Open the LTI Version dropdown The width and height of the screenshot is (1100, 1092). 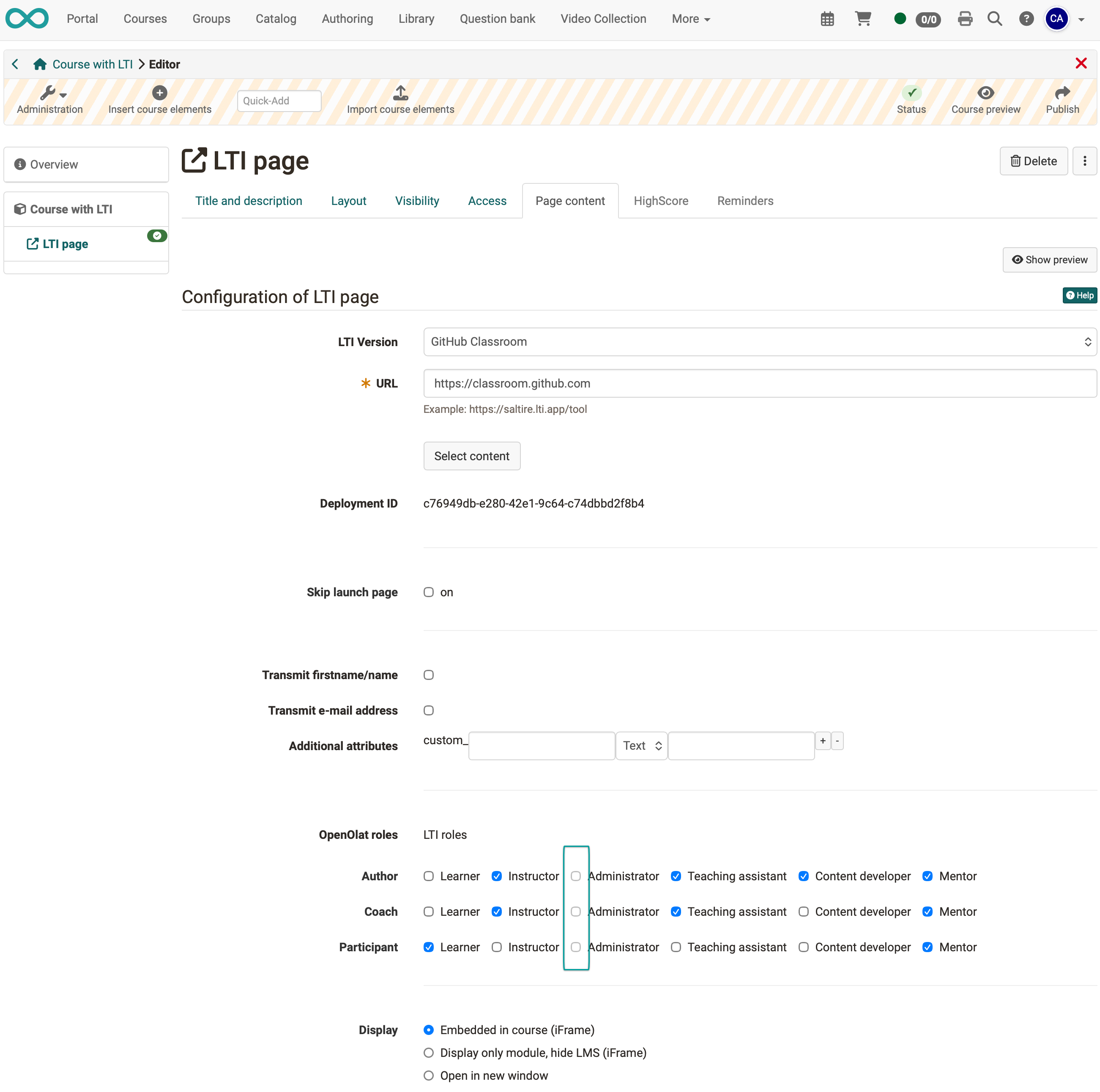click(x=758, y=341)
